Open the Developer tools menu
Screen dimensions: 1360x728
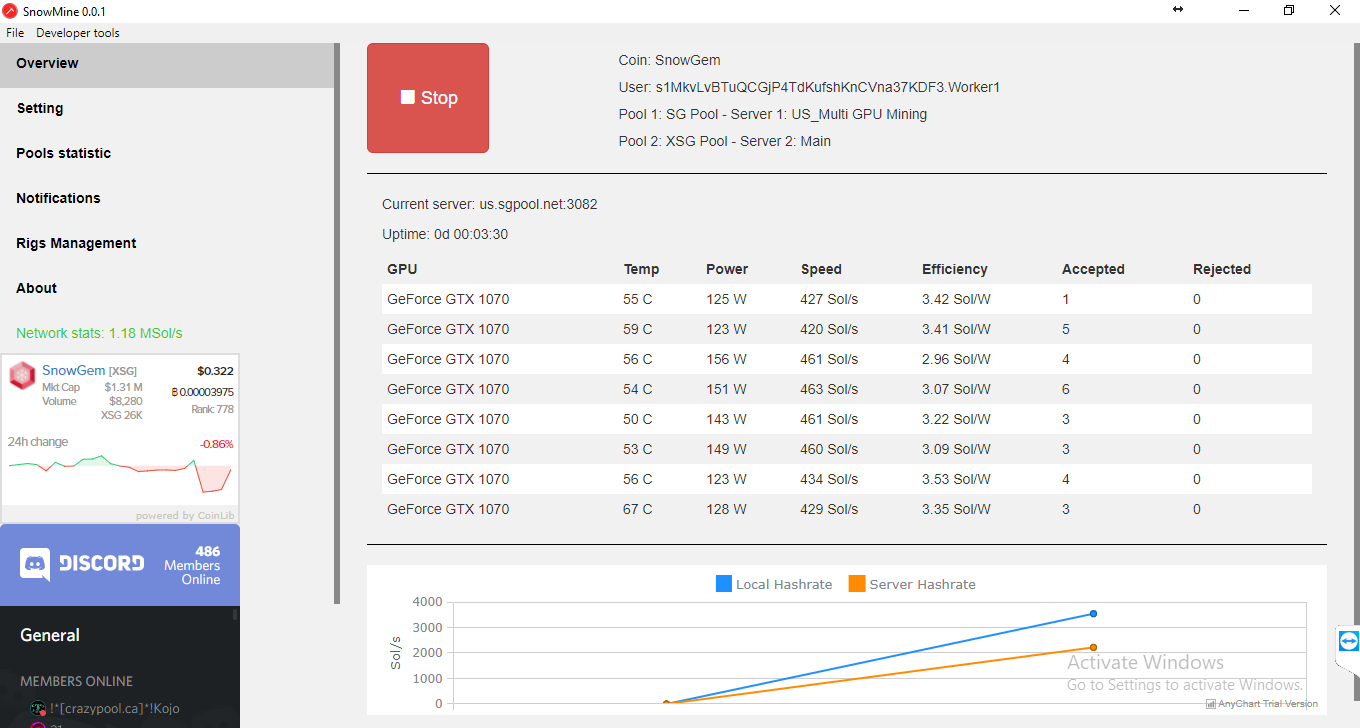pyautogui.click(x=78, y=33)
